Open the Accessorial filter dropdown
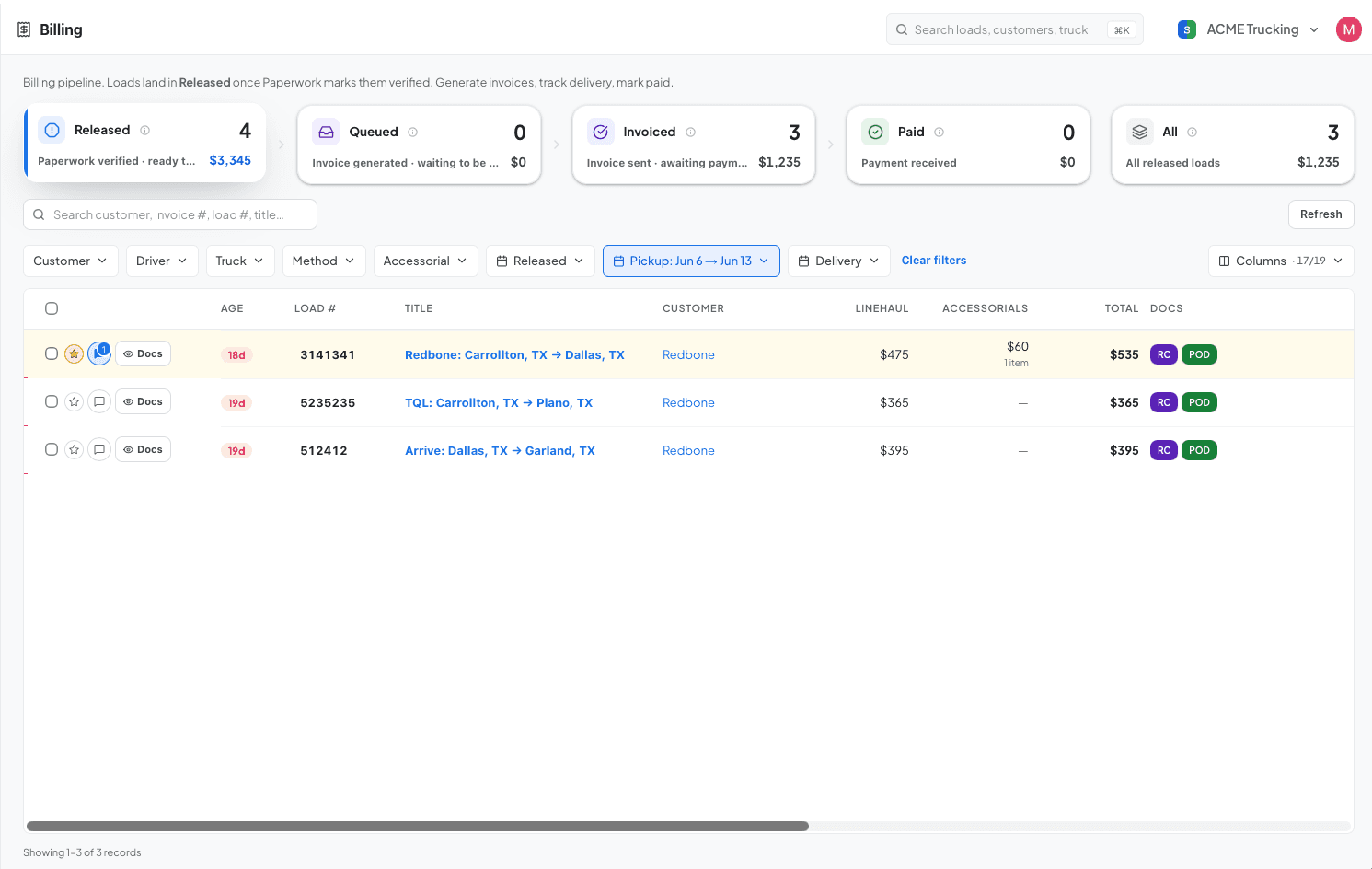 click(x=426, y=261)
